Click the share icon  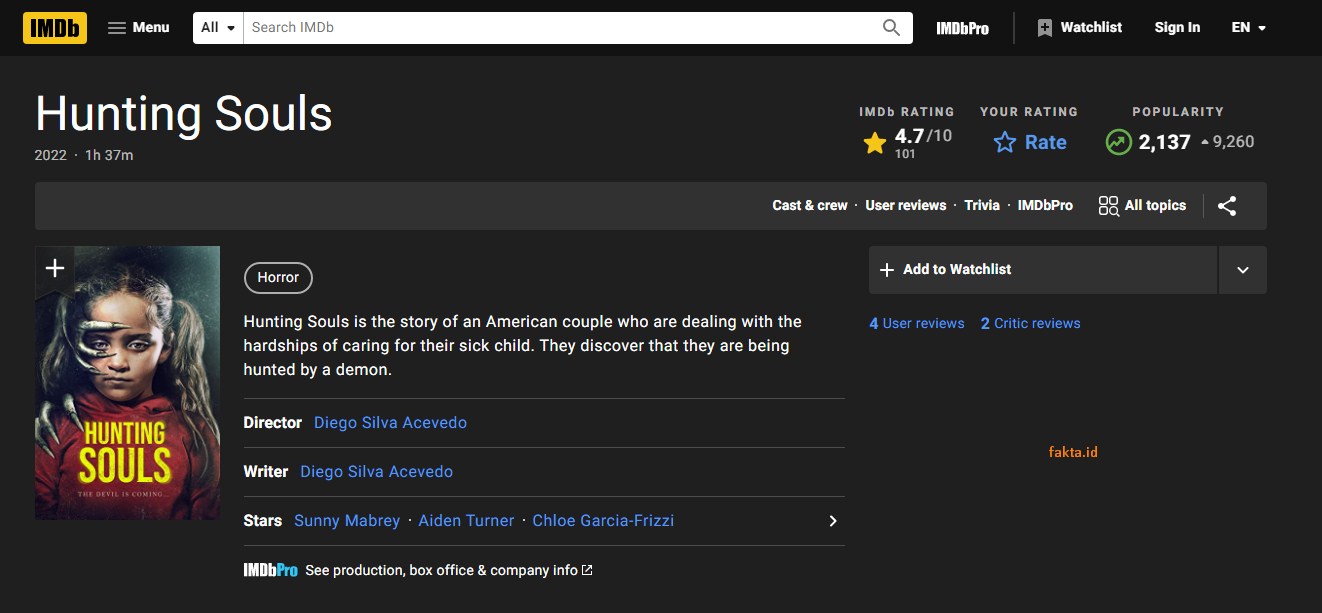coord(1227,206)
